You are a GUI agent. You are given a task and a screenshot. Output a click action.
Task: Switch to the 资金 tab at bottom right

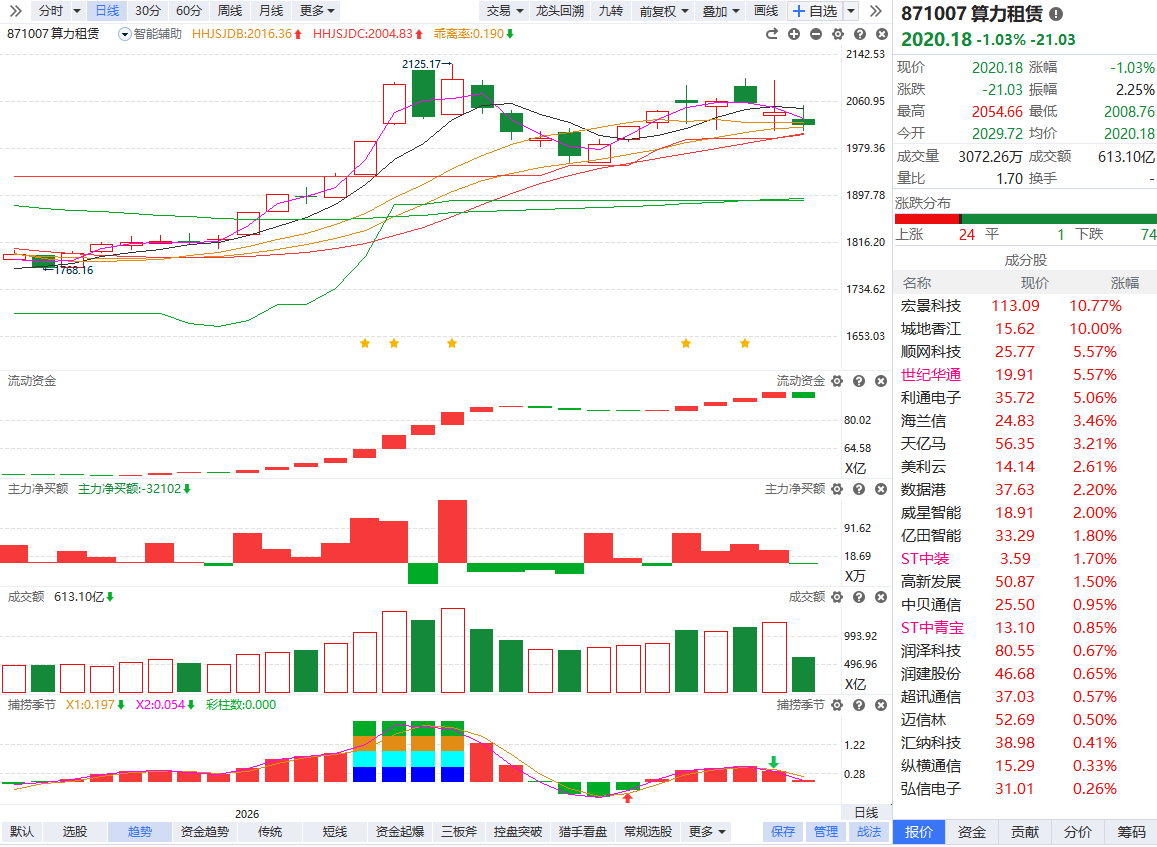pos(971,832)
